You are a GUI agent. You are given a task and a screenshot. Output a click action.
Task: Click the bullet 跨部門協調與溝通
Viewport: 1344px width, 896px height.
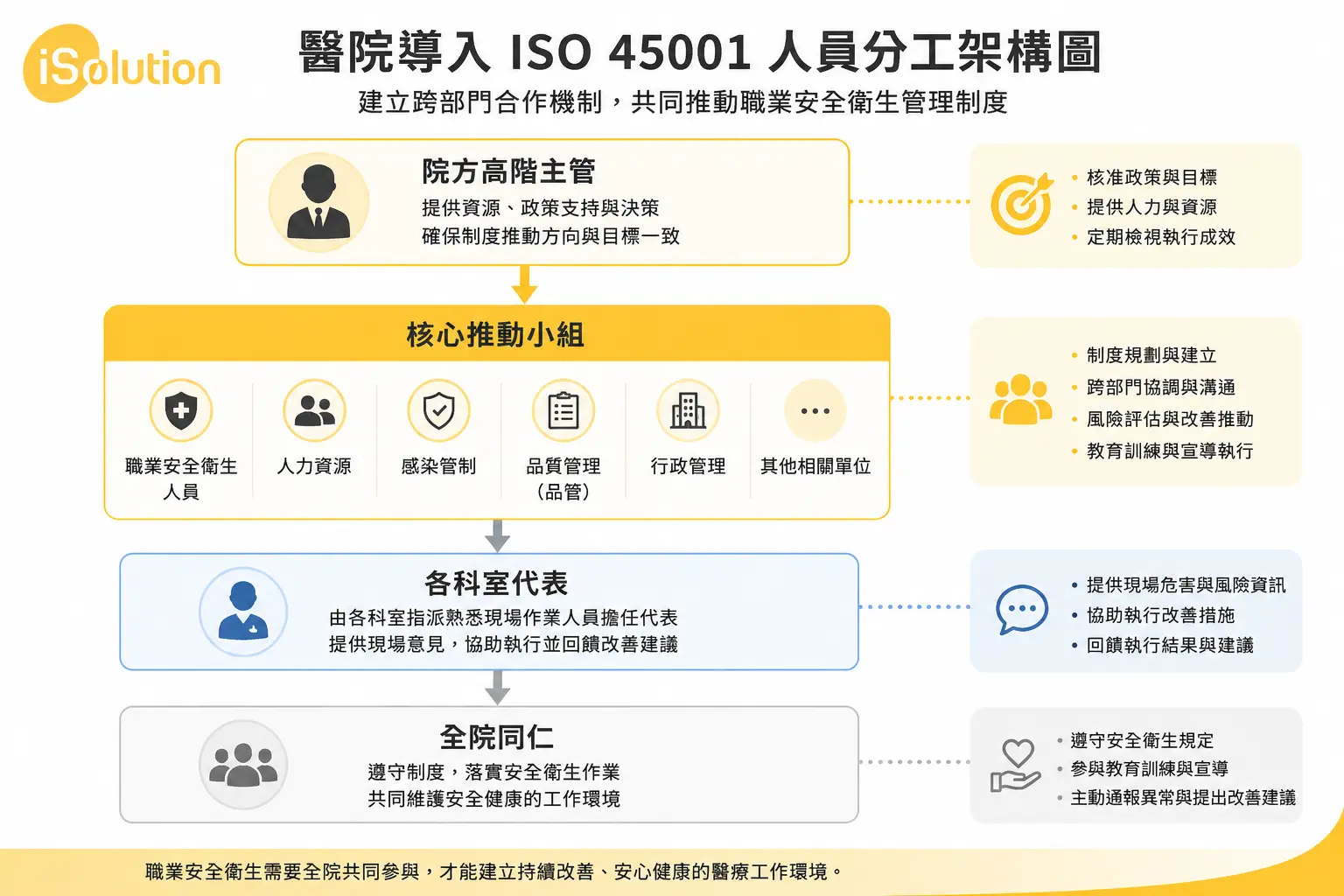pyautogui.click(x=1161, y=388)
